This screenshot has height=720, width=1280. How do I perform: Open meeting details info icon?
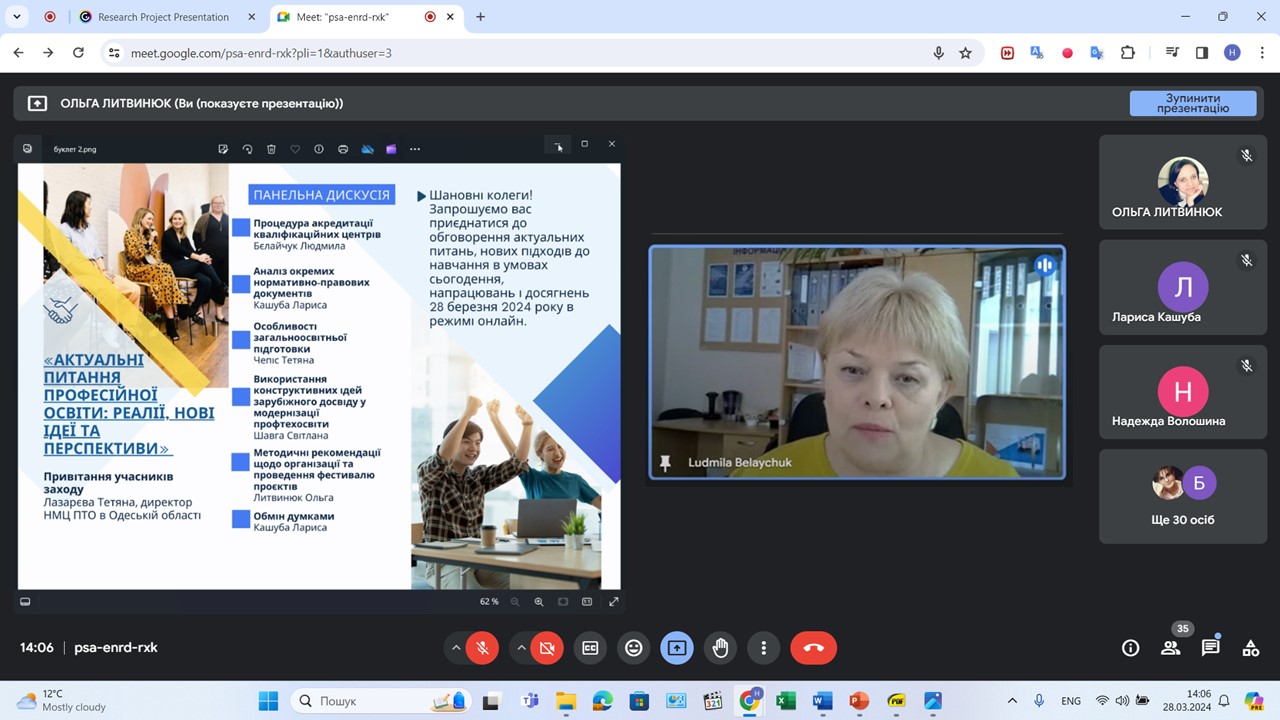[x=1130, y=648]
